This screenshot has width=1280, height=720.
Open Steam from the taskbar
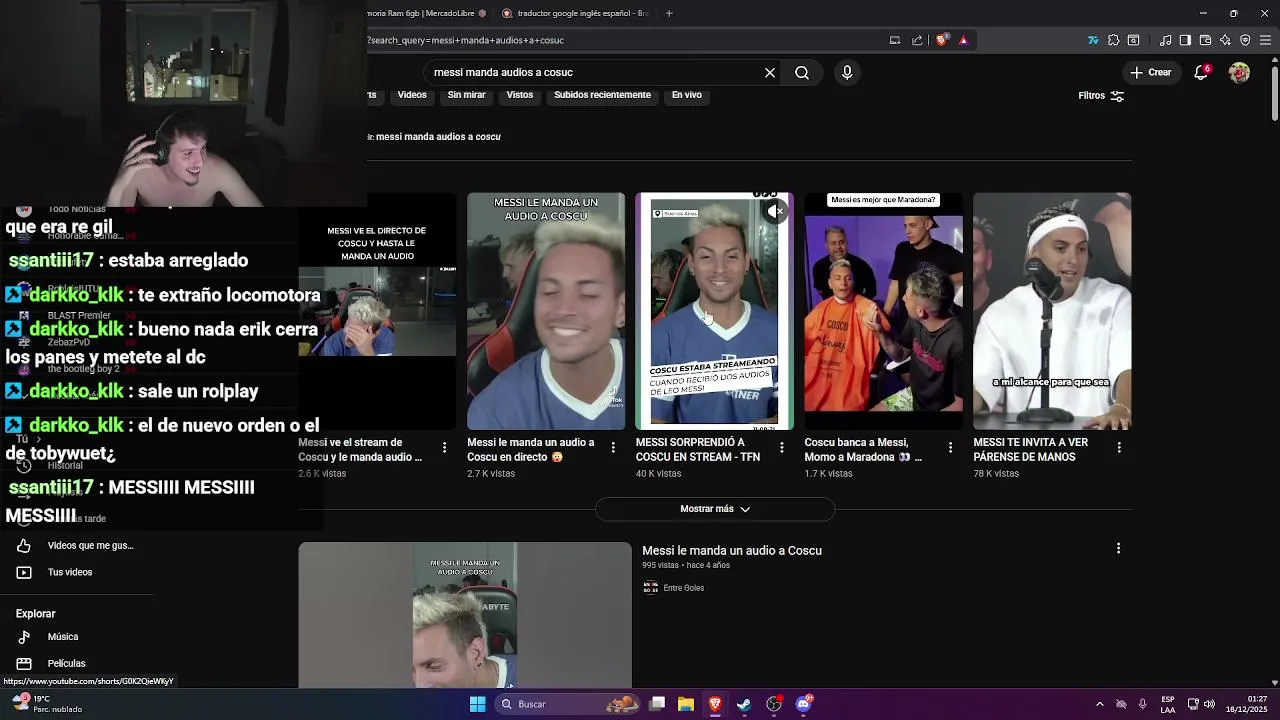744,704
